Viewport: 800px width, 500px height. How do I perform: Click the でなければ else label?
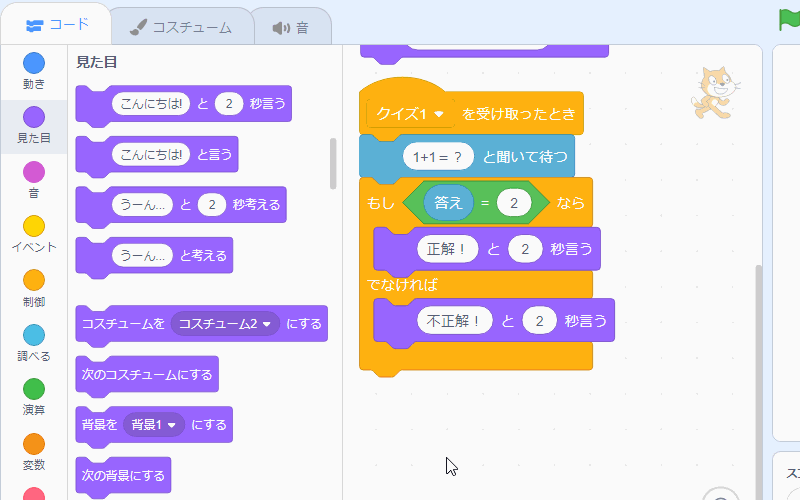click(402, 284)
